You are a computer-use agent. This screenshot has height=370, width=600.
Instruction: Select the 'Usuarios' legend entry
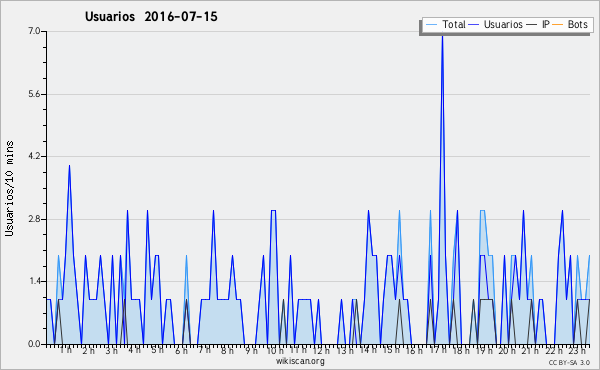(496, 24)
